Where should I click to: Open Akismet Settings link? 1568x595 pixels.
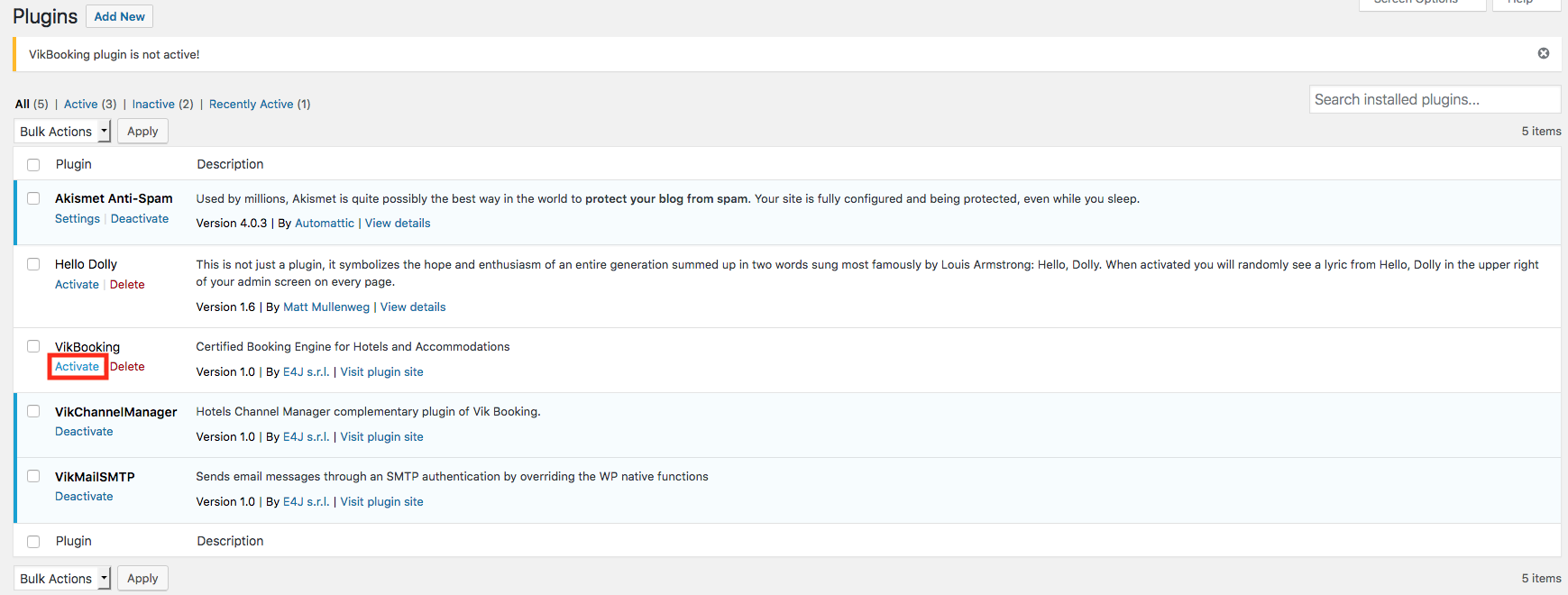click(78, 219)
